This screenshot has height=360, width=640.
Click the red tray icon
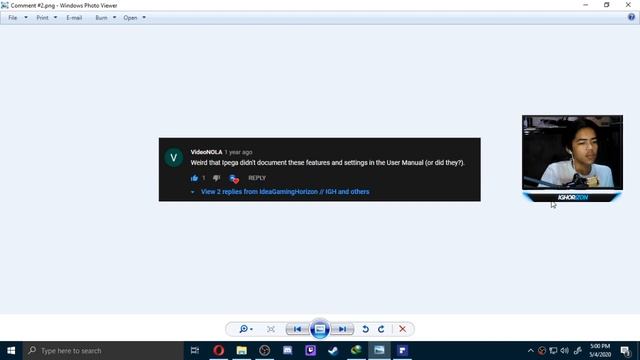point(542,351)
